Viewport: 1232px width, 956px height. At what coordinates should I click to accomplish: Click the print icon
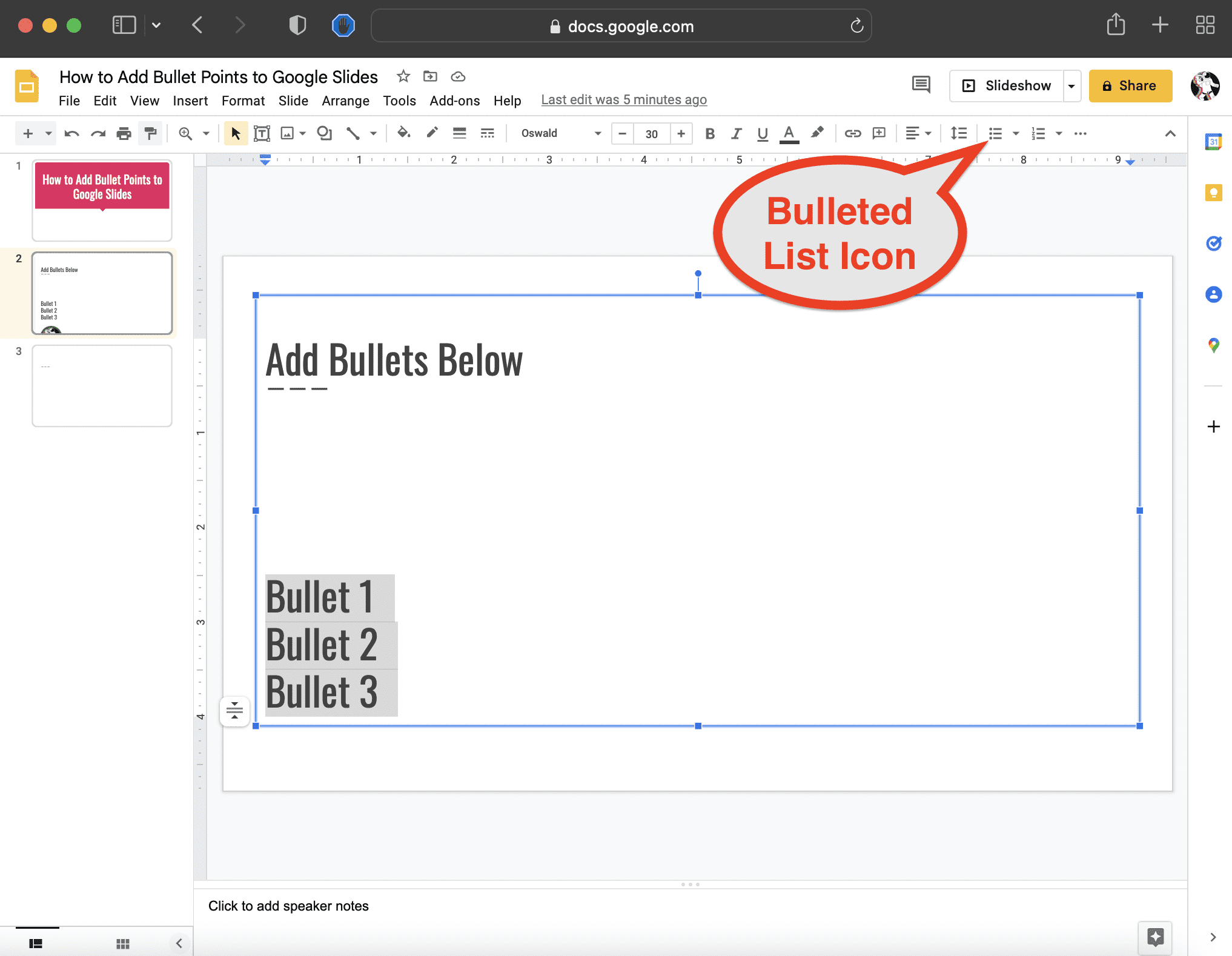point(124,133)
